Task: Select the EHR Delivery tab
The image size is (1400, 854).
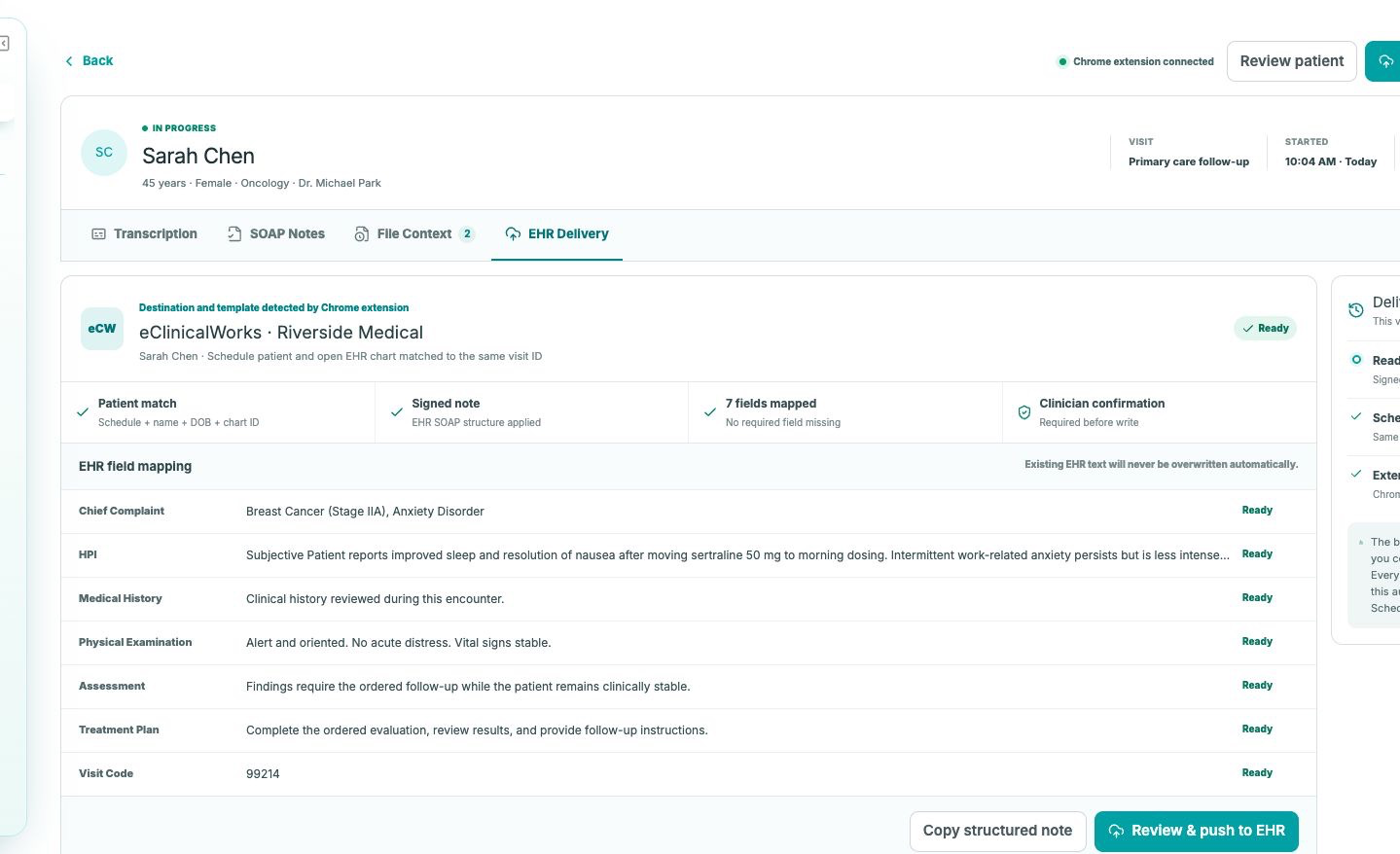Action: point(556,234)
